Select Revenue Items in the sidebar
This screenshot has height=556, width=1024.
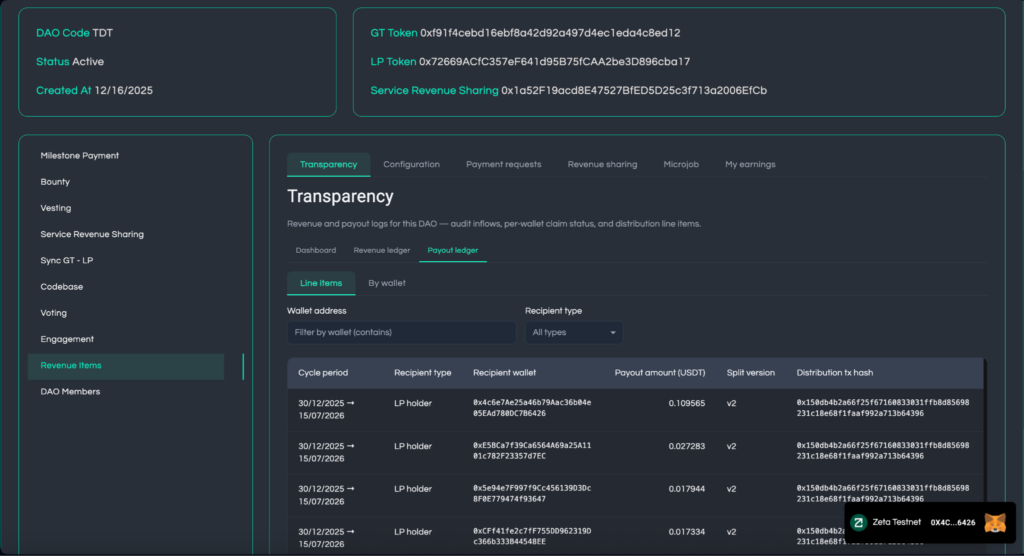[x=125, y=366]
